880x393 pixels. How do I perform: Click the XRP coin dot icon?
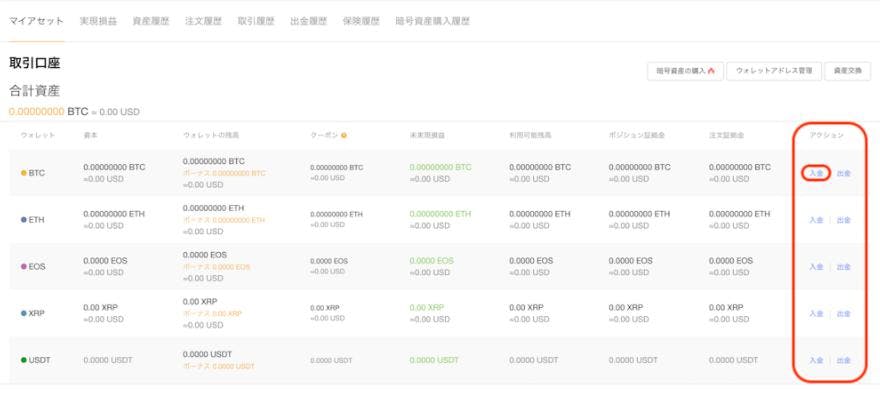(x=24, y=313)
